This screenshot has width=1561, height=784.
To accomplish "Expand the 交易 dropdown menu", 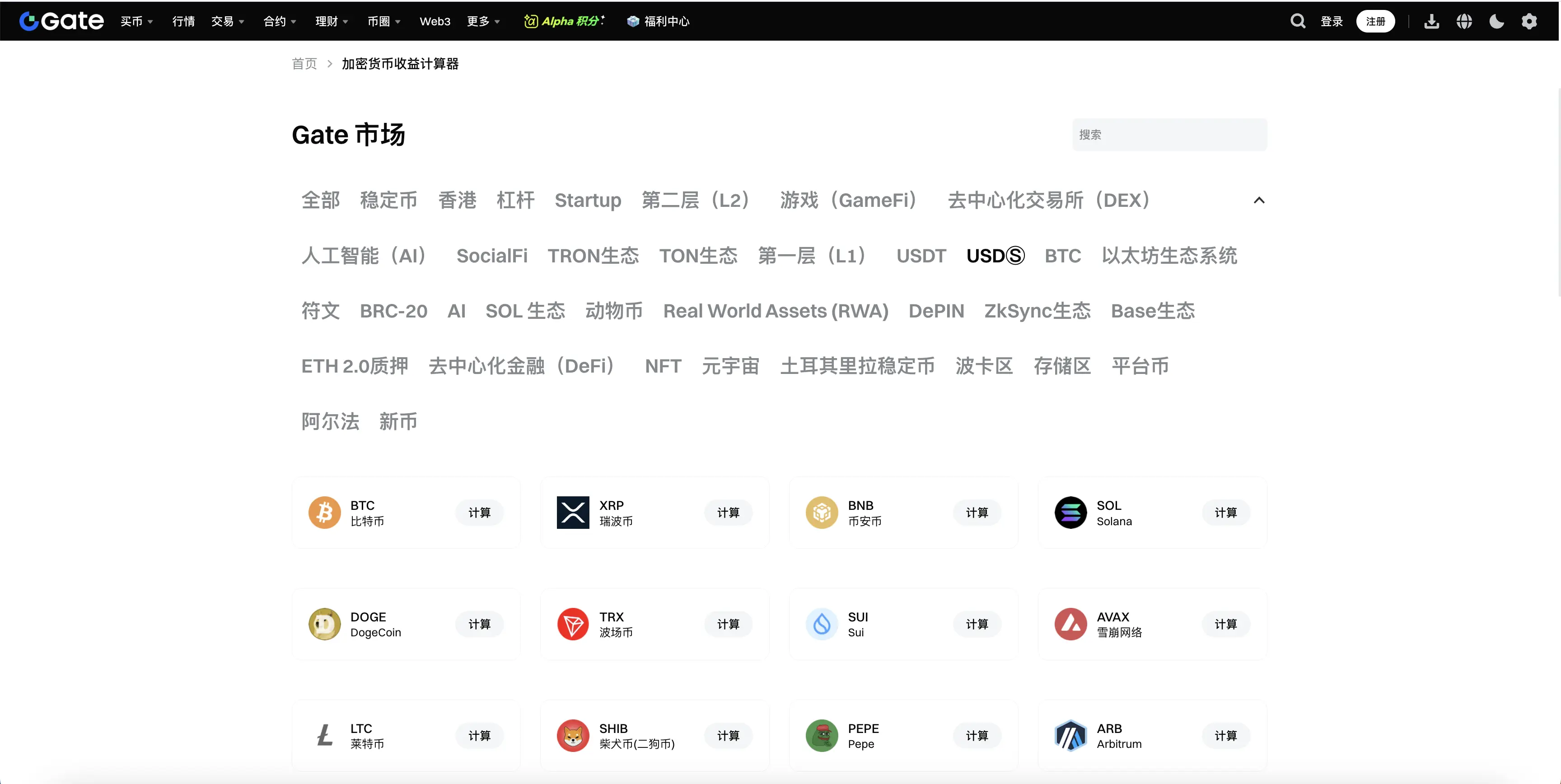I will [227, 21].
